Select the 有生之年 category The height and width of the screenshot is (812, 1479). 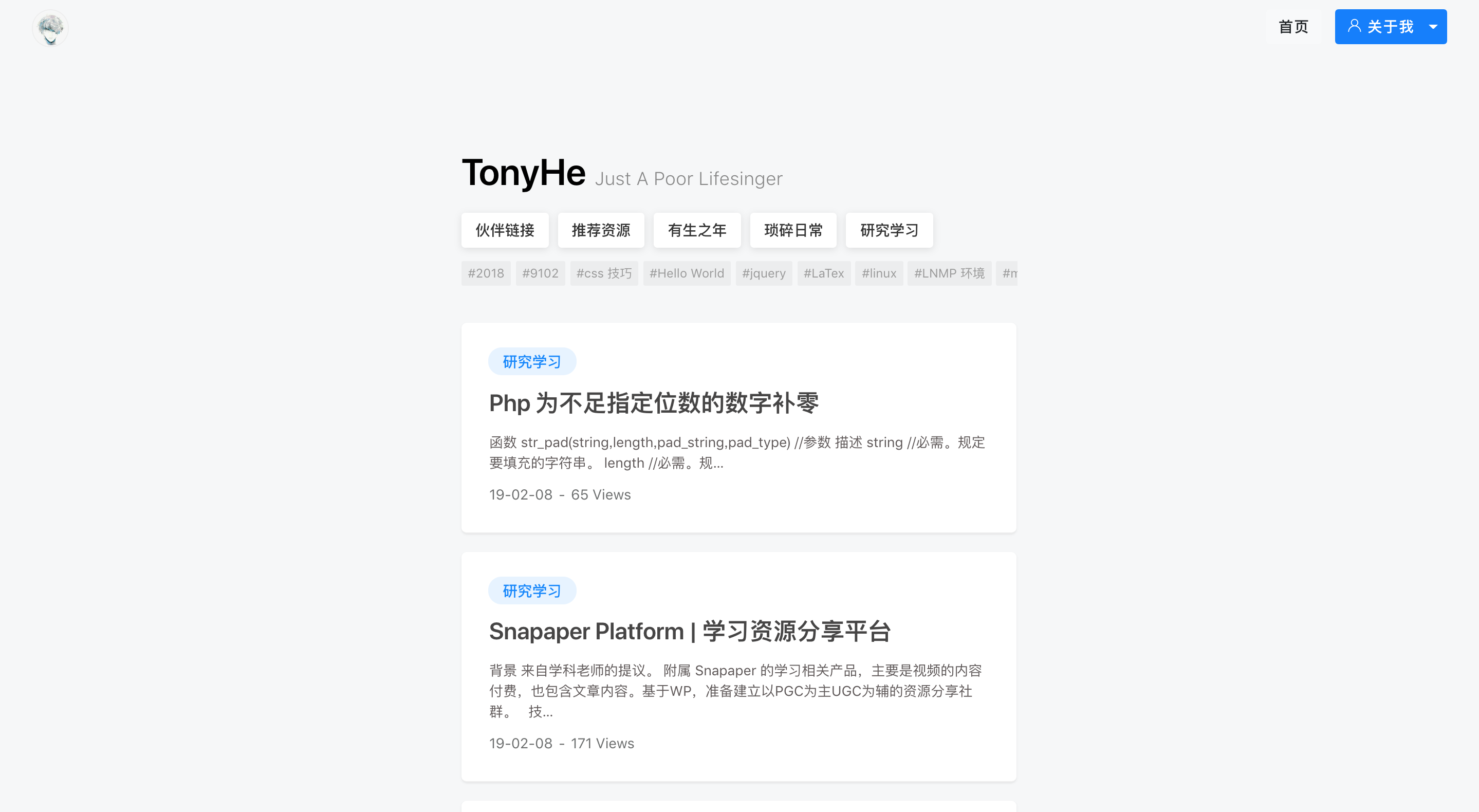[x=696, y=230]
